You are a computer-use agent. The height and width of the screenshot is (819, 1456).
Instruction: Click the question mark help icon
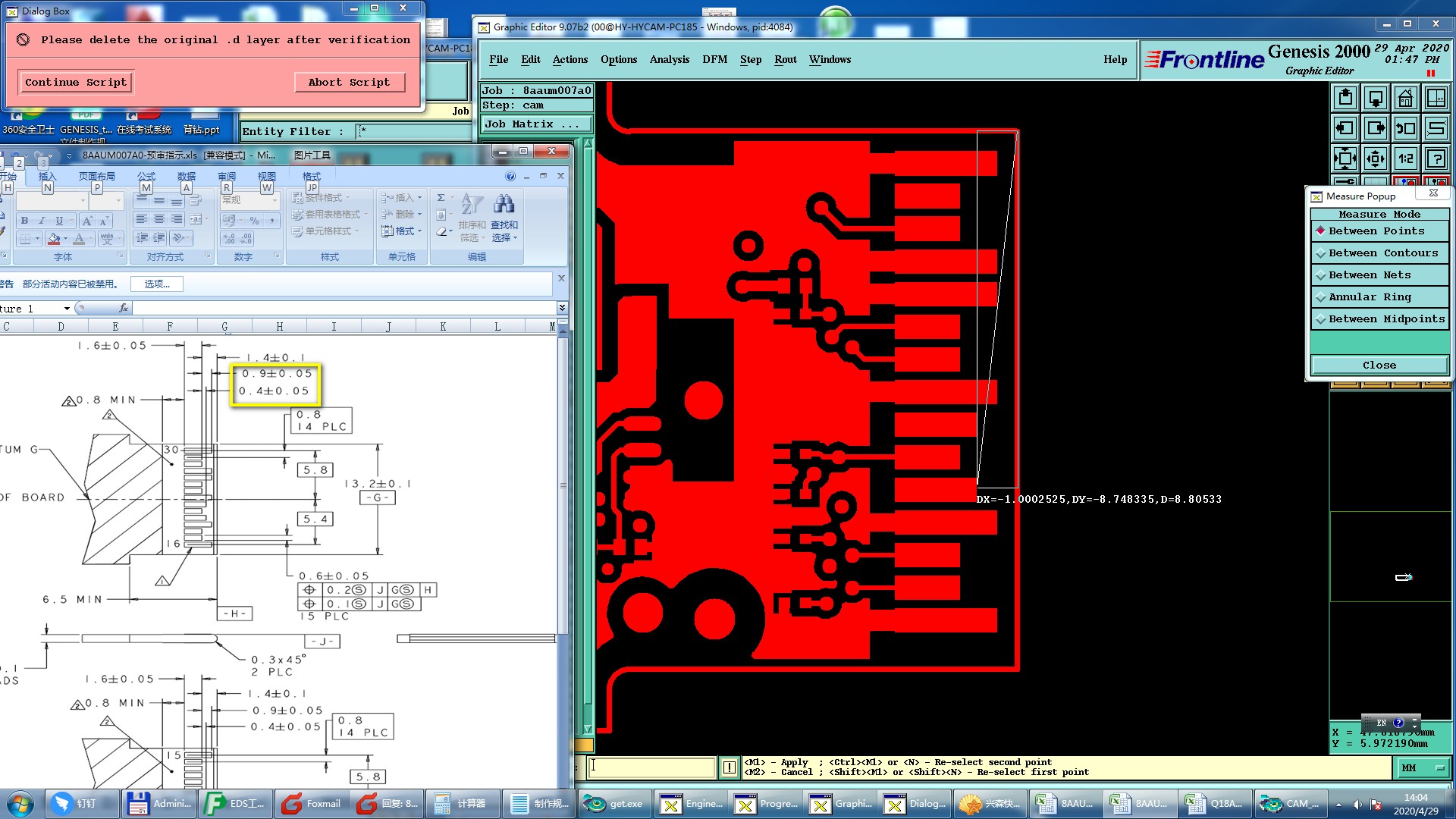(1436, 158)
